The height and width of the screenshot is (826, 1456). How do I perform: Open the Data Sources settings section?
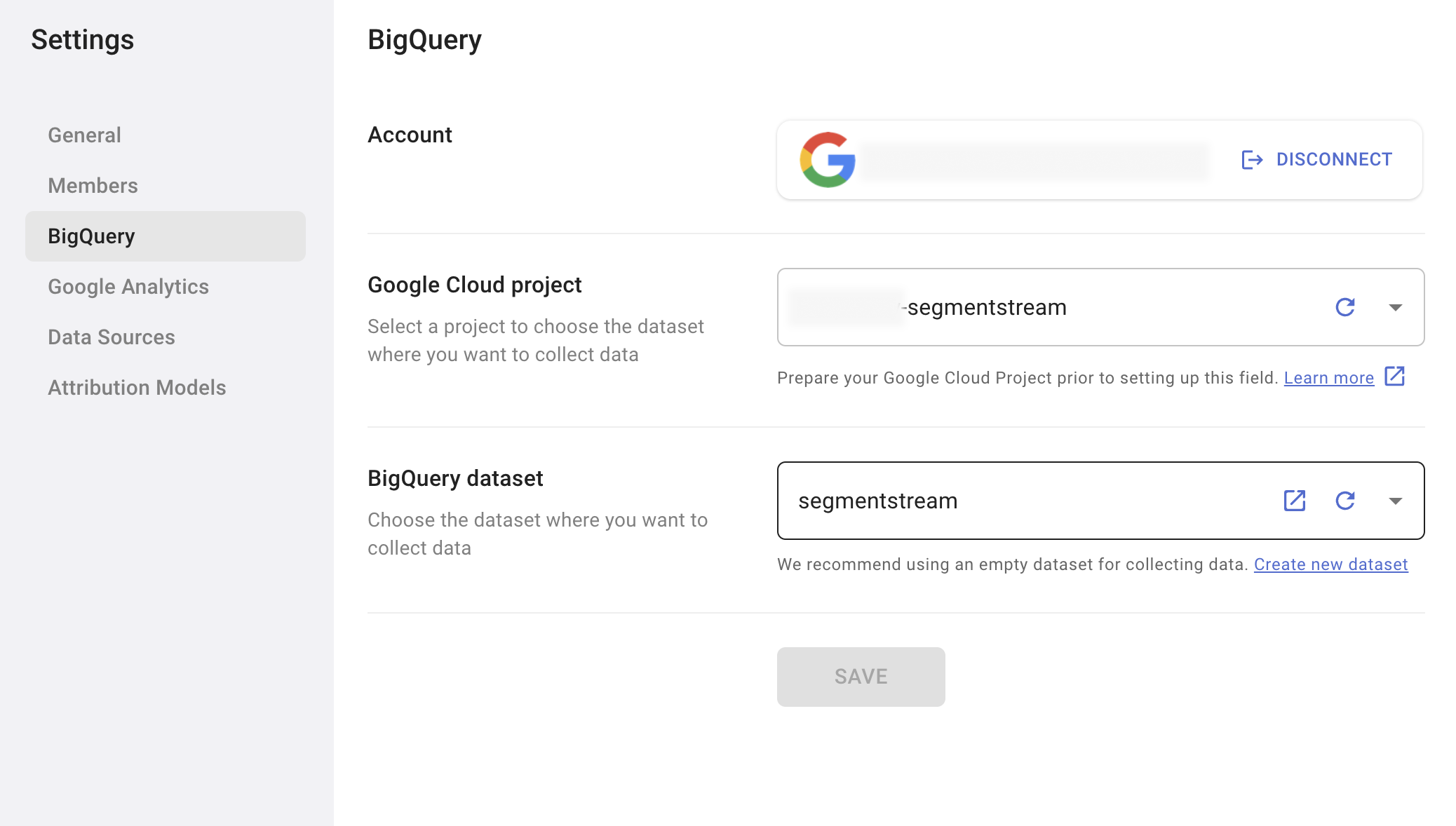point(111,337)
